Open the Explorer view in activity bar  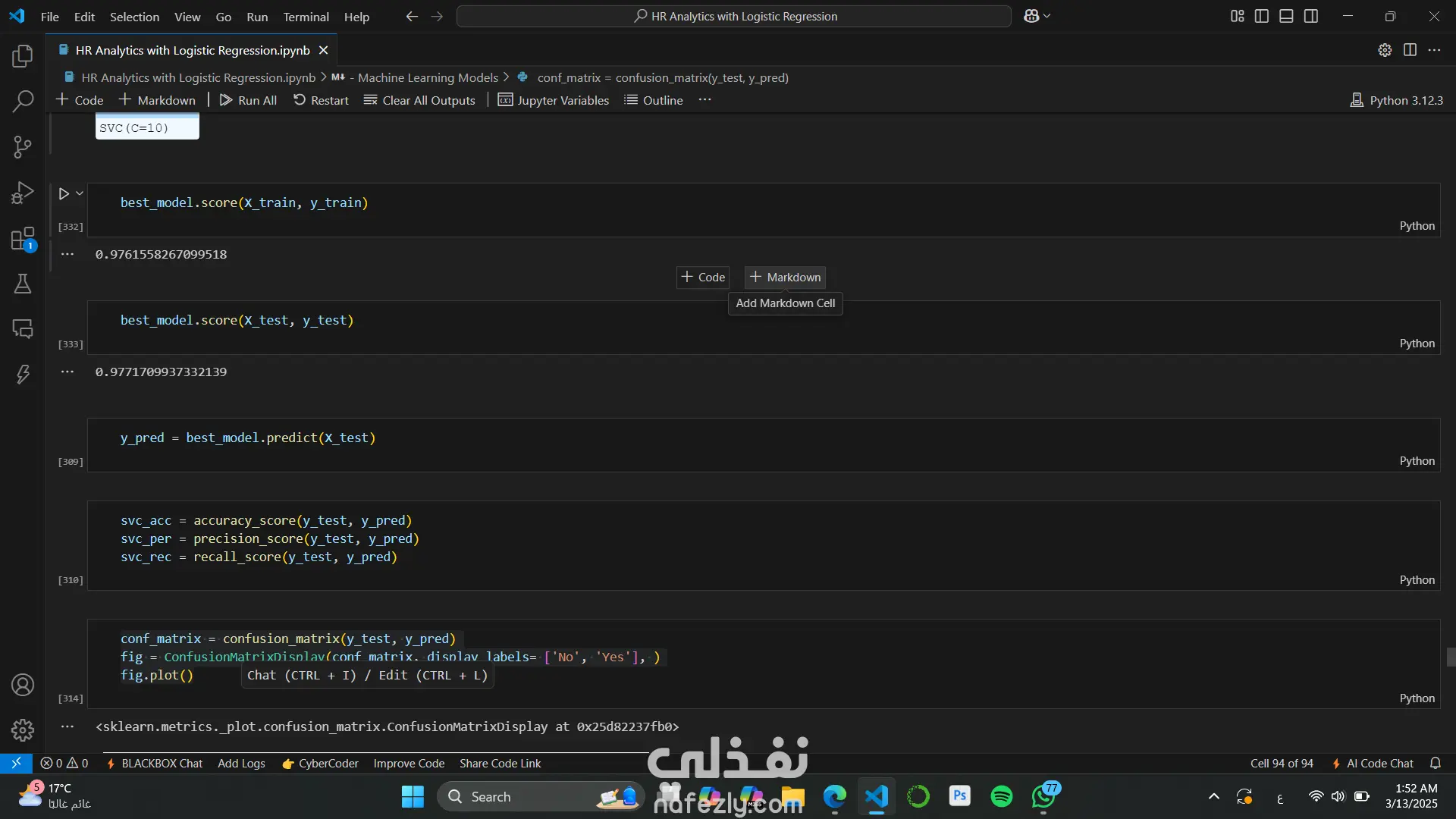[x=23, y=55]
